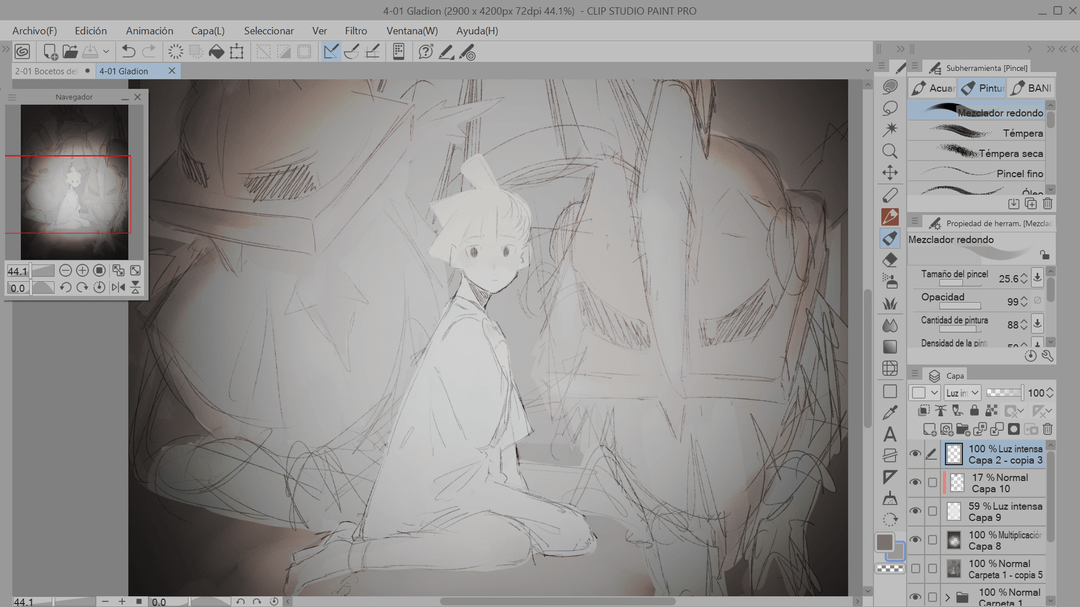Show the Carpeta 1 - copia 5 layer
The width and height of the screenshot is (1080, 607).
915,569
